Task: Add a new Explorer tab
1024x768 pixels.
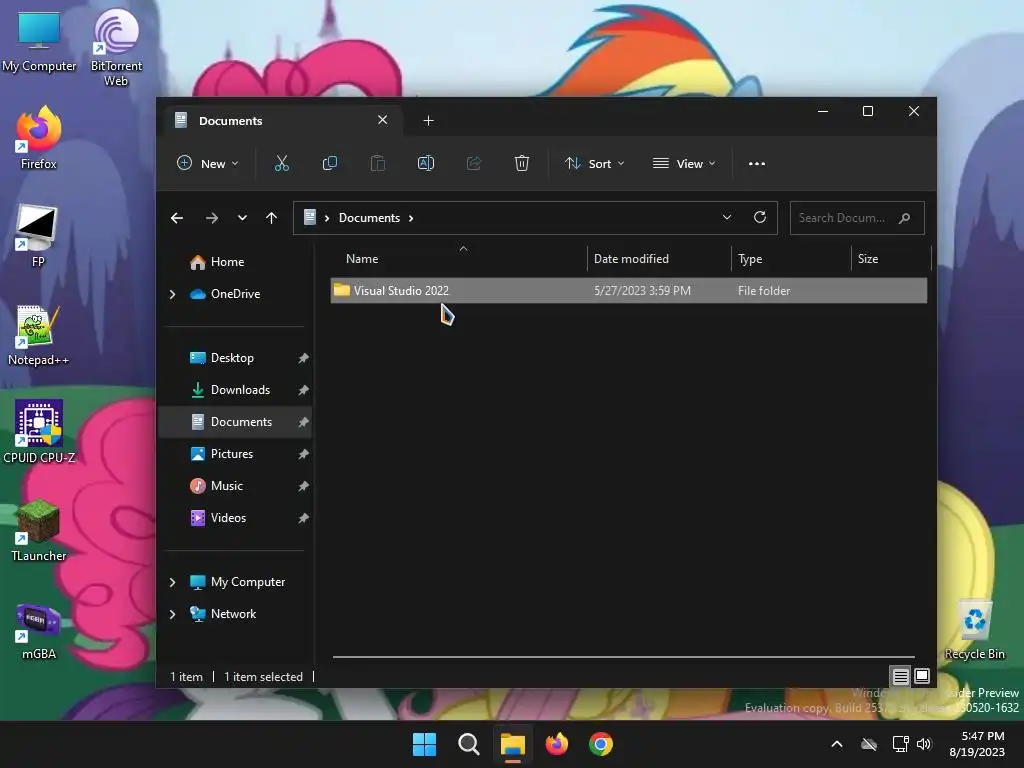Action: click(428, 120)
